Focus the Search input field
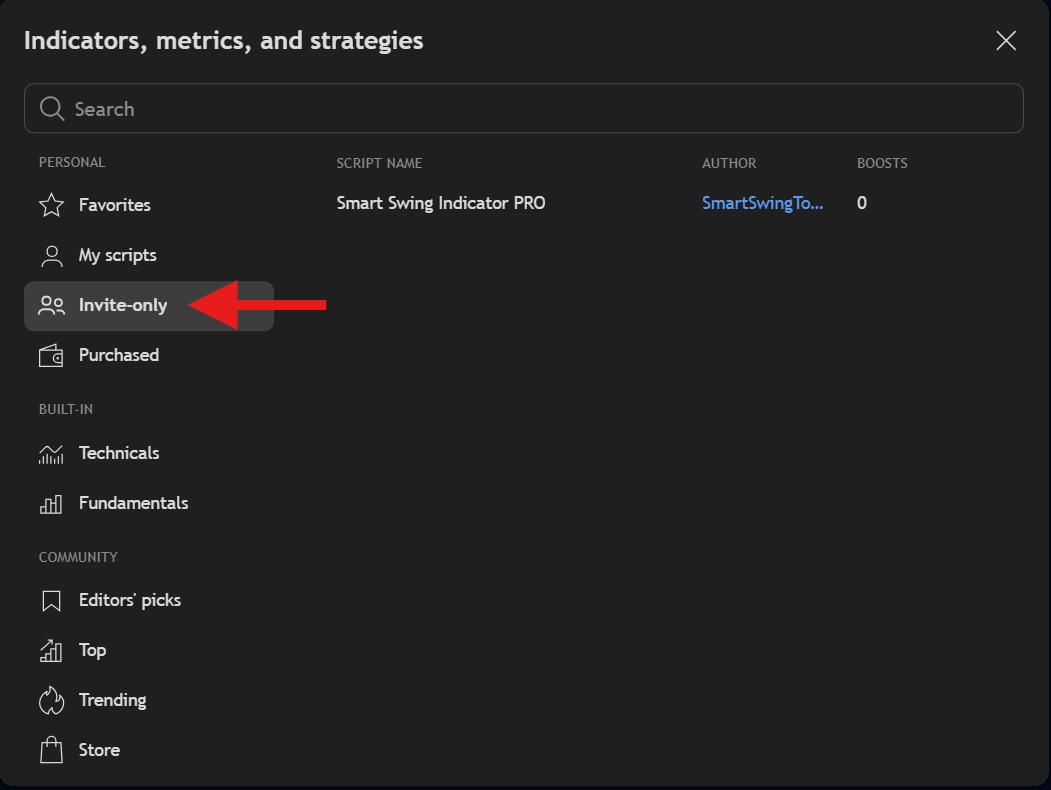The height and width of the screenshot is (790, 1051). pos(540,109)
